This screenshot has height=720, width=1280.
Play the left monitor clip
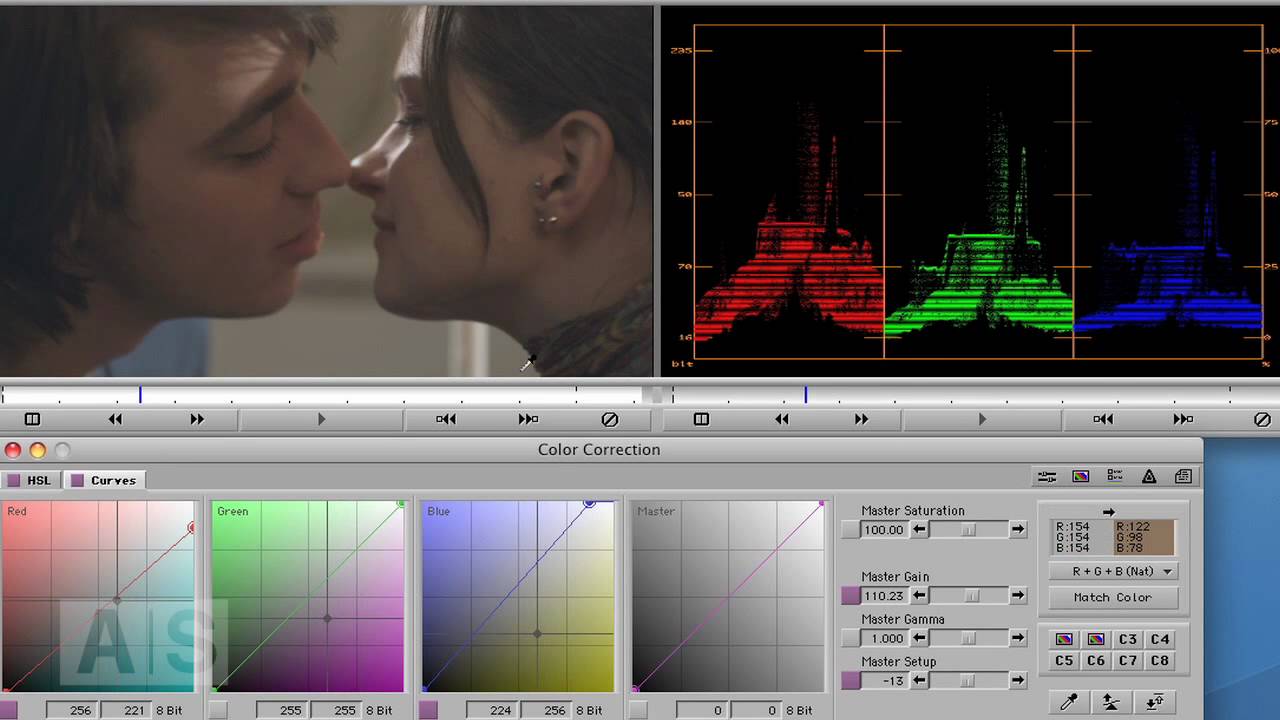(x=321, y=419)
